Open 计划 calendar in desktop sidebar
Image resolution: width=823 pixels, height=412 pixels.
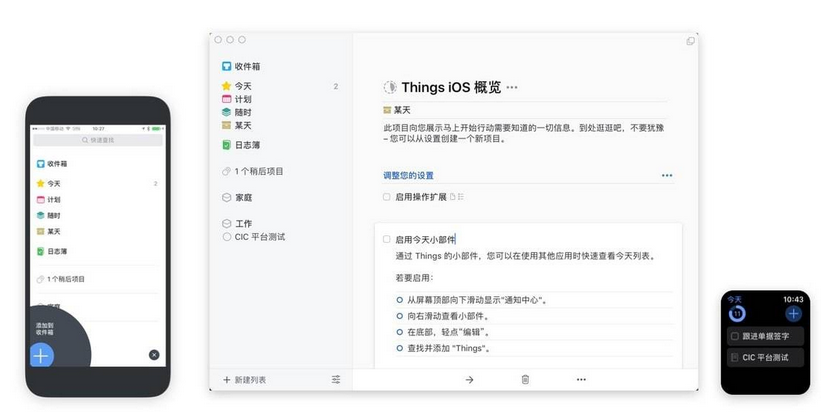pyautogui.click(x=236, y=99)
